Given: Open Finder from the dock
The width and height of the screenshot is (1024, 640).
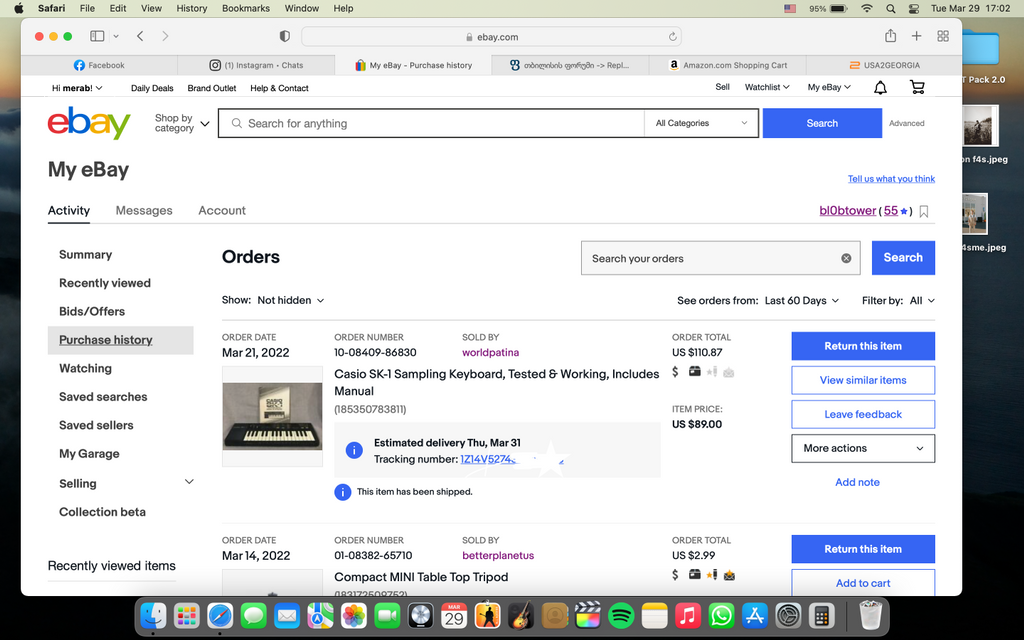Looking at the screenshot, I should 154,615.
